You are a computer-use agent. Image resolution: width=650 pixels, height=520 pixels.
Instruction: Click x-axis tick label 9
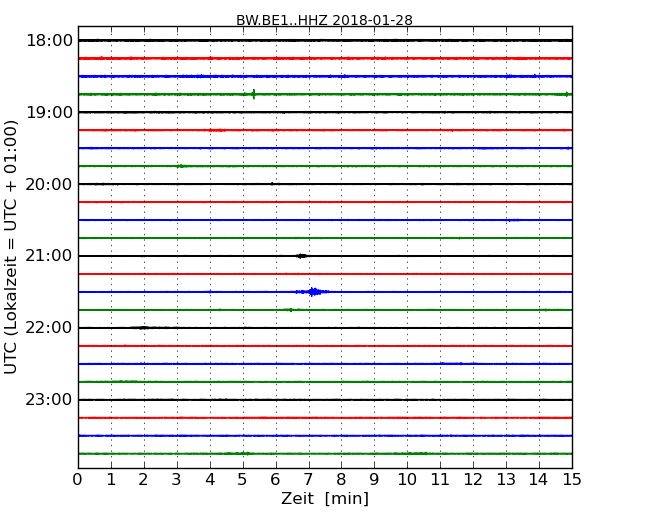click(374, 480)
